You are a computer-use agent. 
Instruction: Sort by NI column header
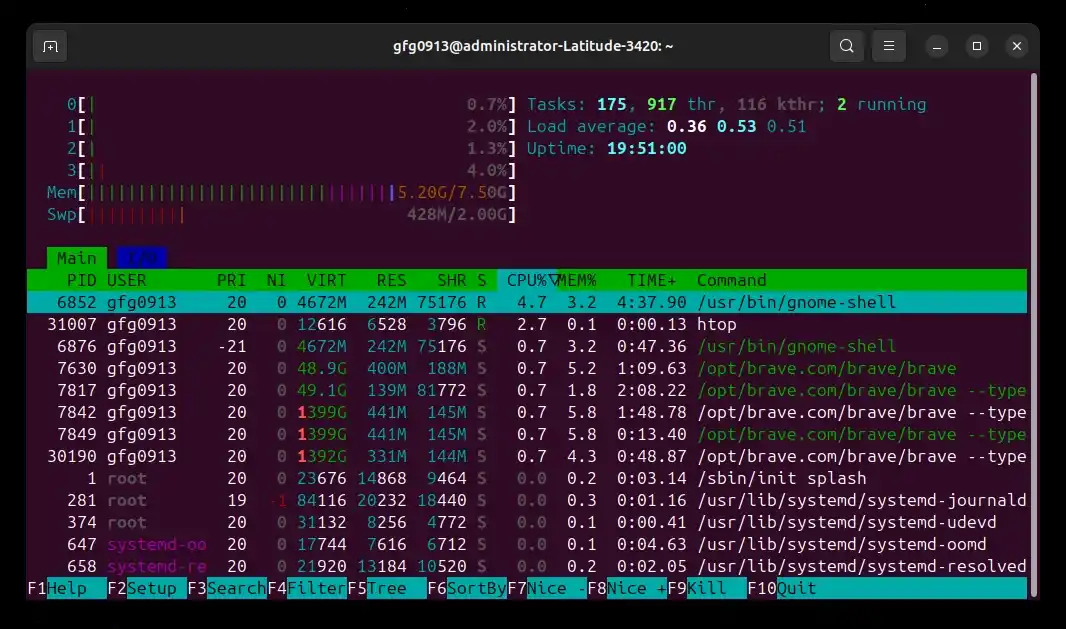coord(276,280)
